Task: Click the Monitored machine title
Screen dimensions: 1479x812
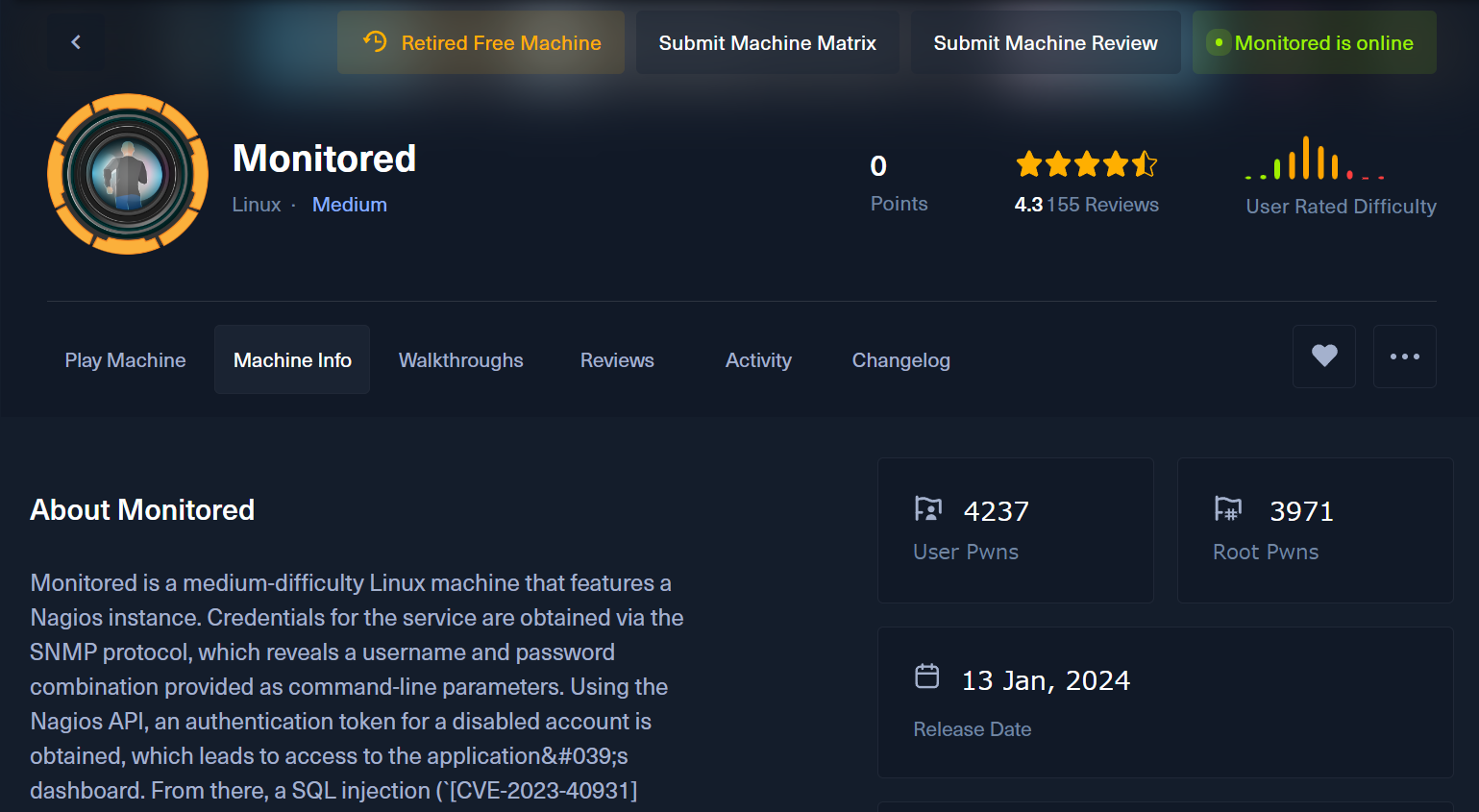Action: pyautogui.click(x=325, y=159)
